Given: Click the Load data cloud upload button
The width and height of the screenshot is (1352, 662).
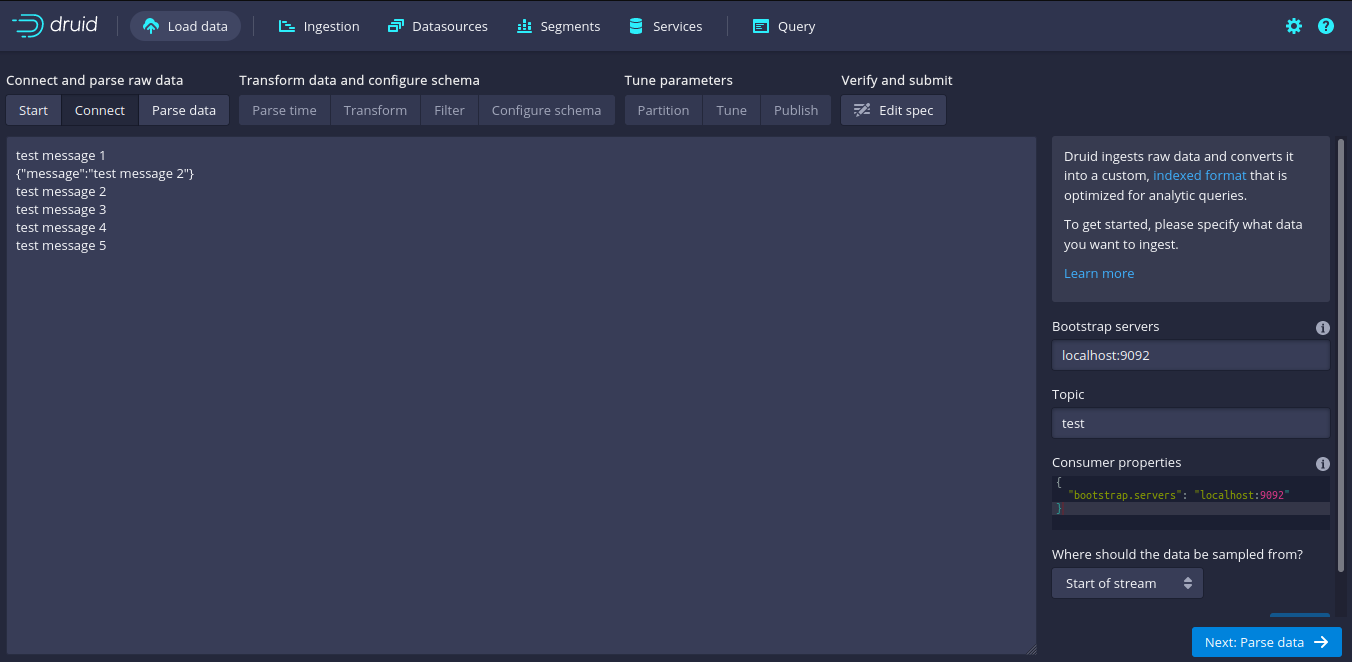Looking at the screenshot, I should (186, 26).
